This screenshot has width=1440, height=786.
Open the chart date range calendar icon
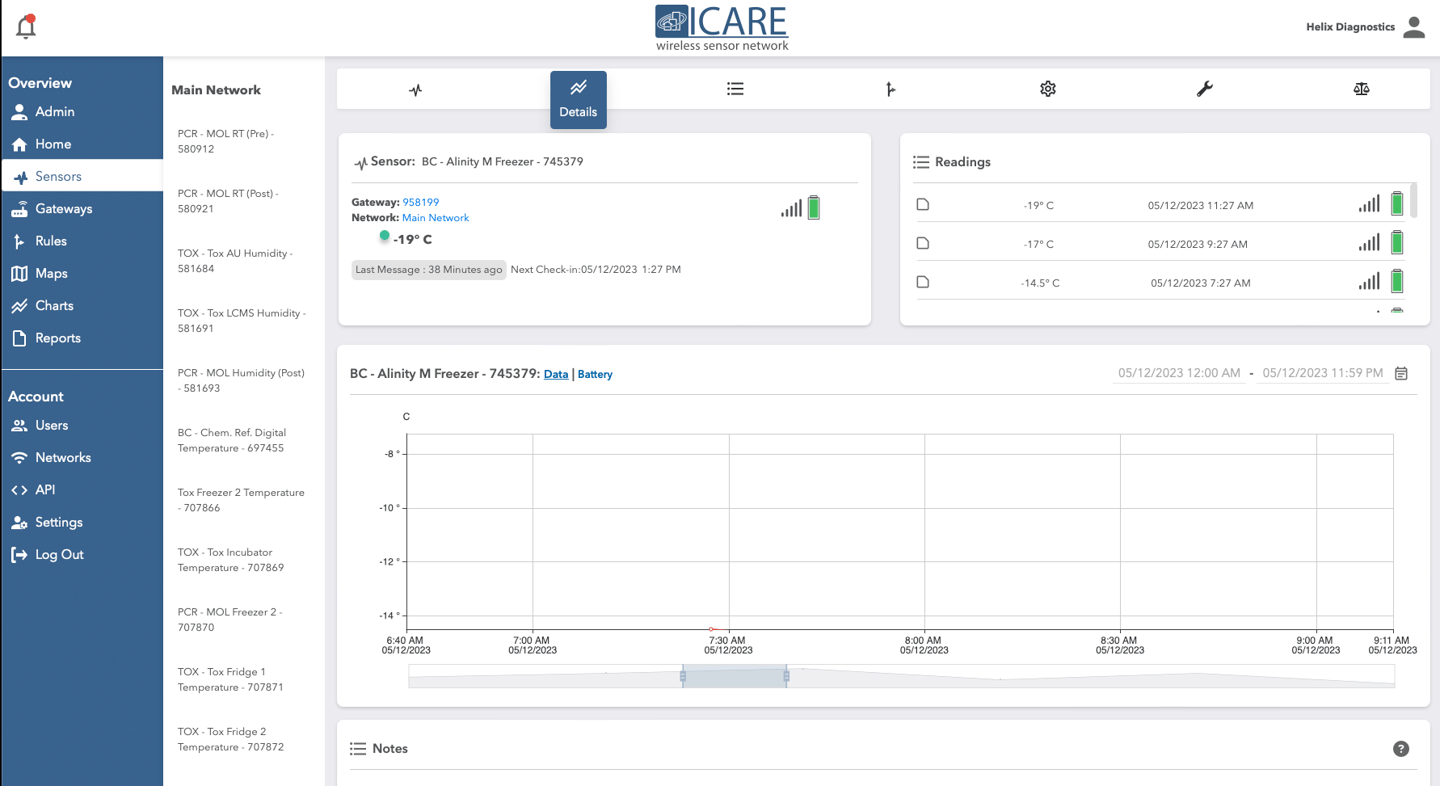(x=1401, y=373)
